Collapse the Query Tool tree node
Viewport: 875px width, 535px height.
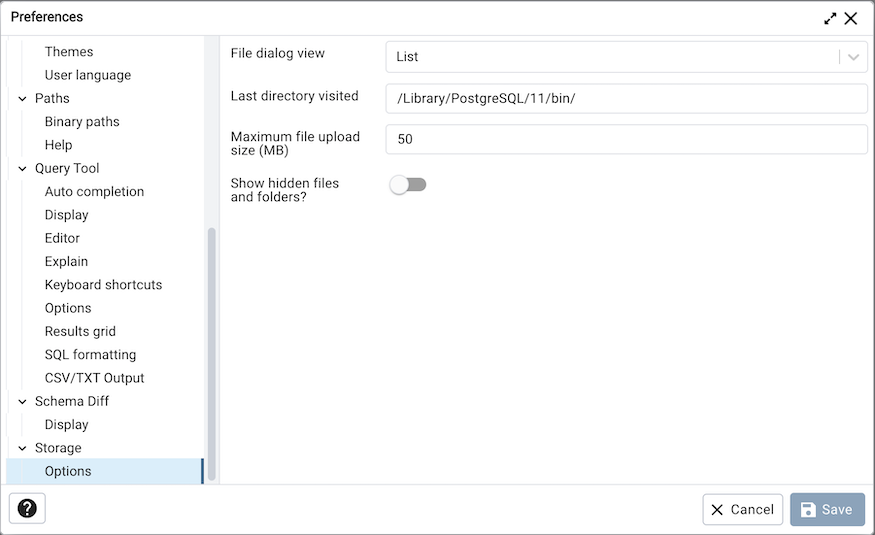click(x=22, y=169)
